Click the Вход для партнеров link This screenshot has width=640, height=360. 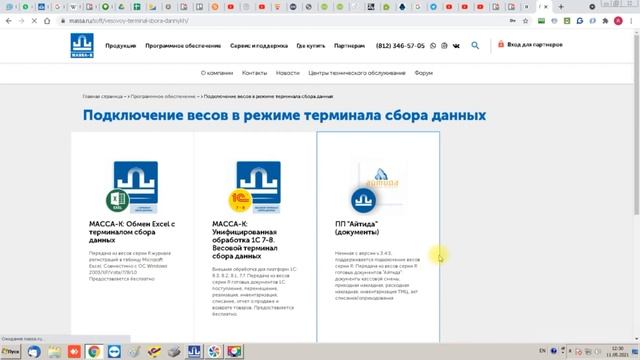point(535,44)
